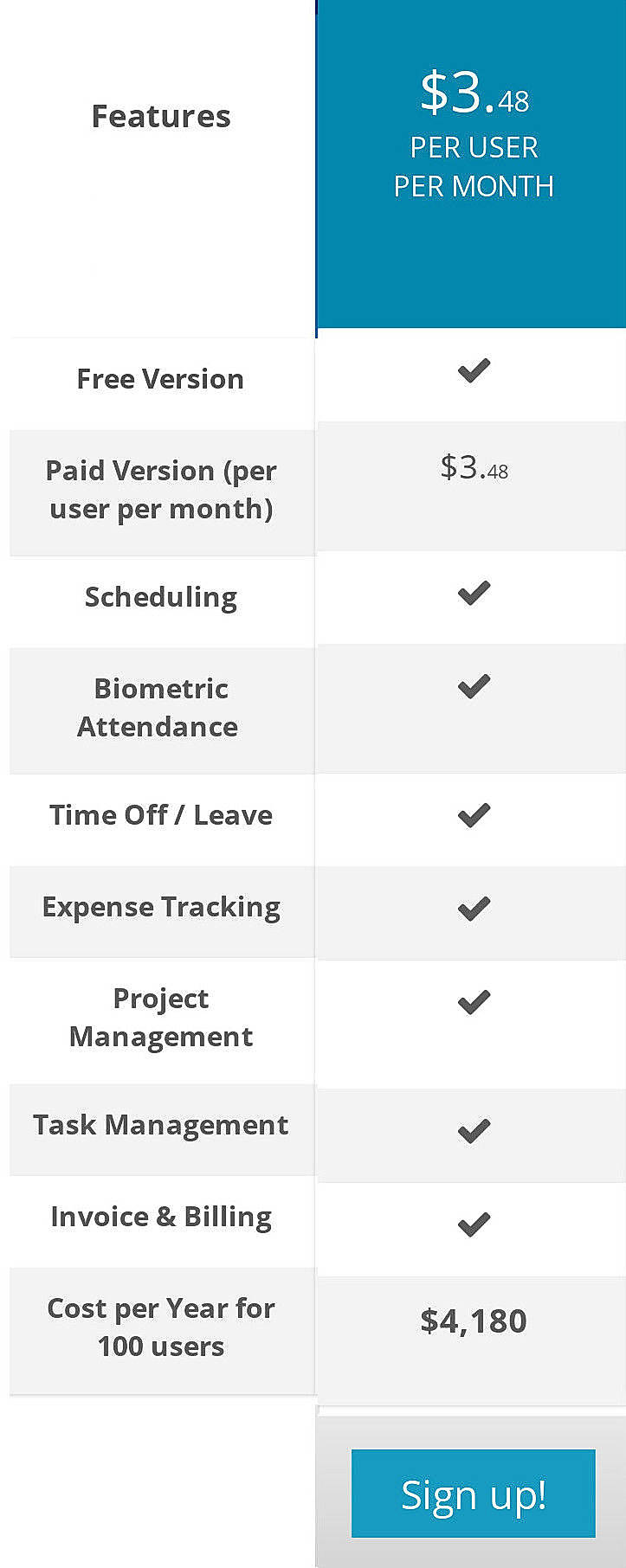Expand the Cost per Year row
The height and width of the screenshot is (1568, 626).
click(160, 1327)
